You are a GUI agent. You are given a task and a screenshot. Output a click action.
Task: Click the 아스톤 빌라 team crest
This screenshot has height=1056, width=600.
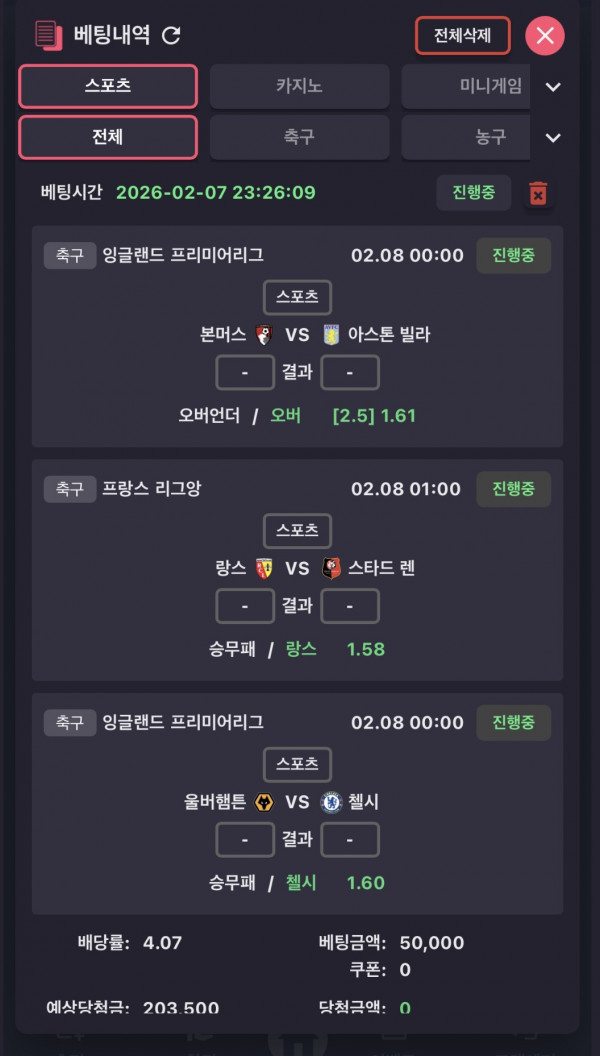(331, 335)
